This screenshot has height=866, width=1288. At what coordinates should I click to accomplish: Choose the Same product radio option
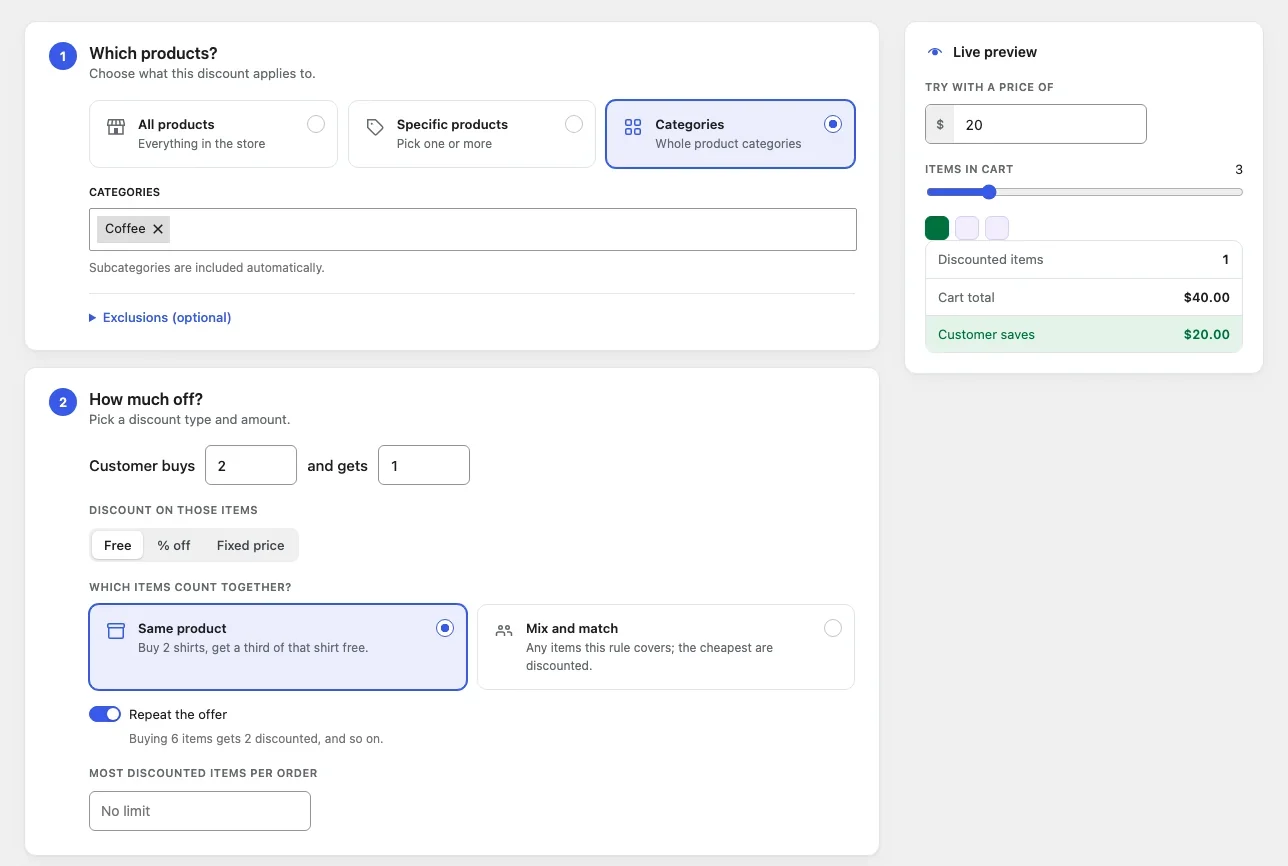445,628
